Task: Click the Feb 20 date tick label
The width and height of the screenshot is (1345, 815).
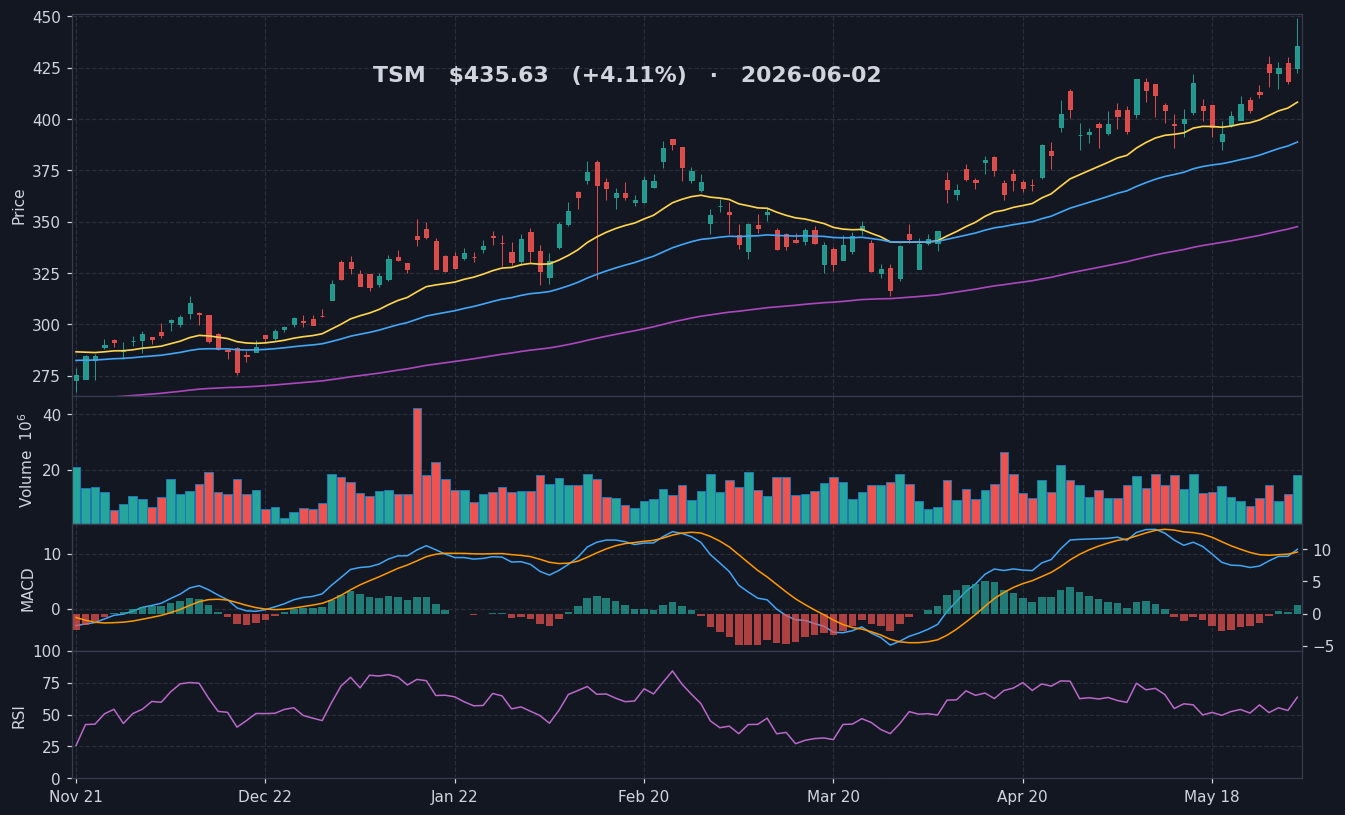Action: point(644,797)
